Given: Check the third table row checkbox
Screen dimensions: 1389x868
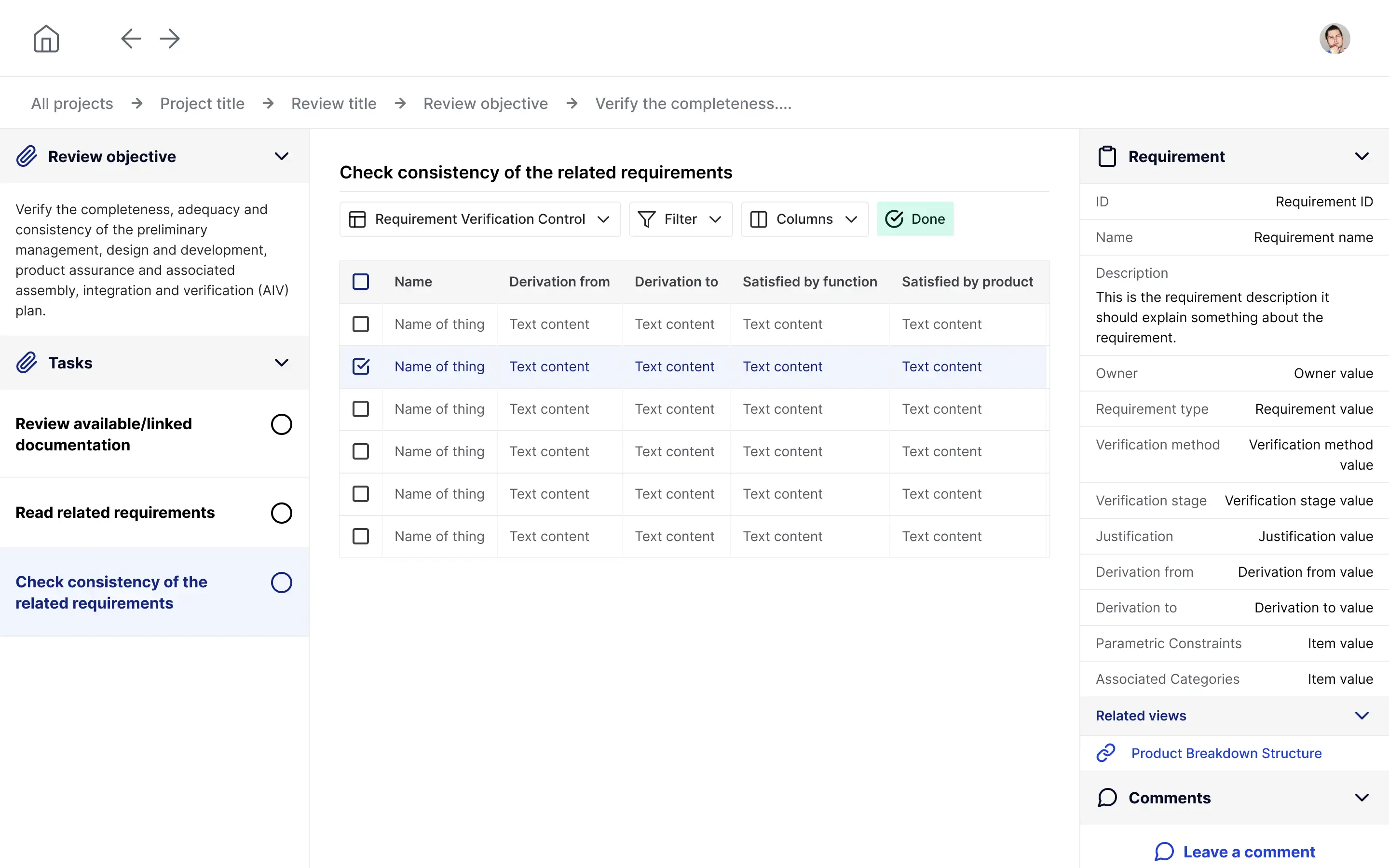Looking at the screenshot, I should 360,409.
